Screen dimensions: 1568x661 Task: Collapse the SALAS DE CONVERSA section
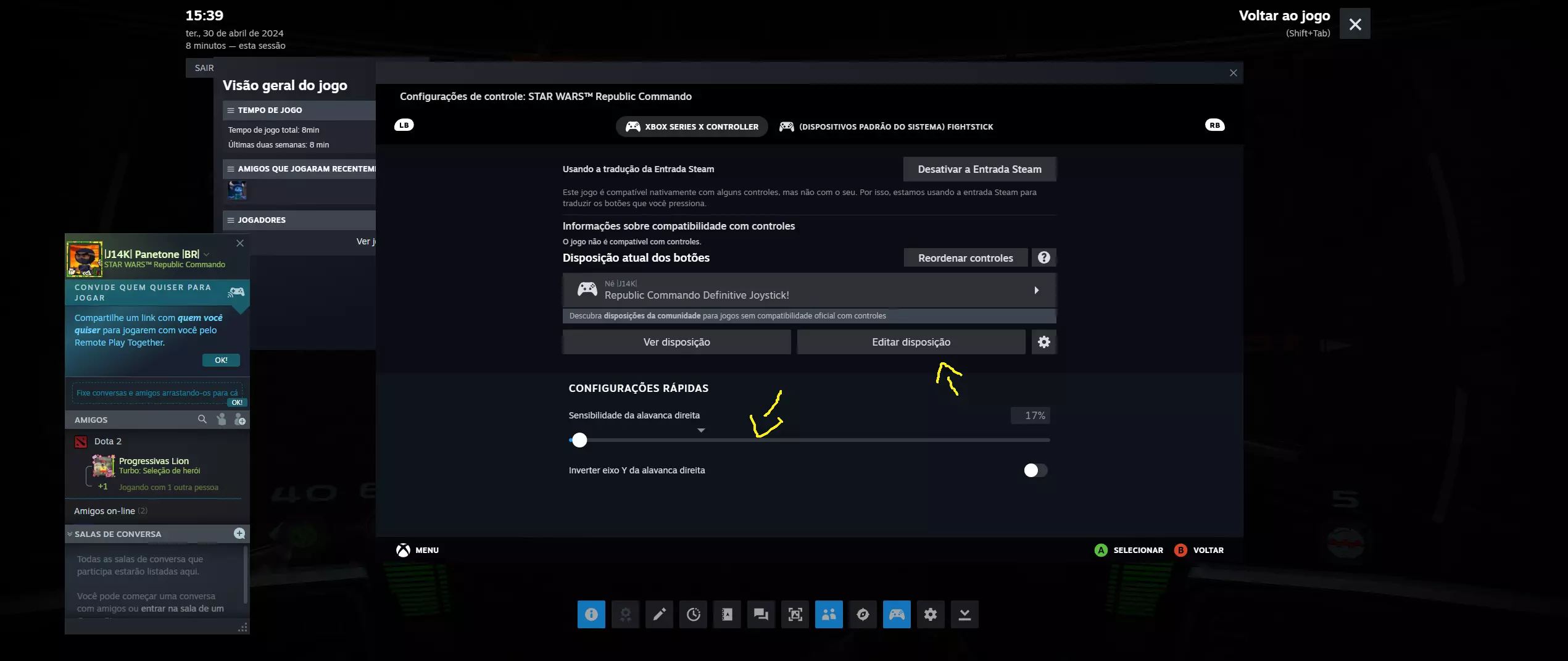[70, 534]
